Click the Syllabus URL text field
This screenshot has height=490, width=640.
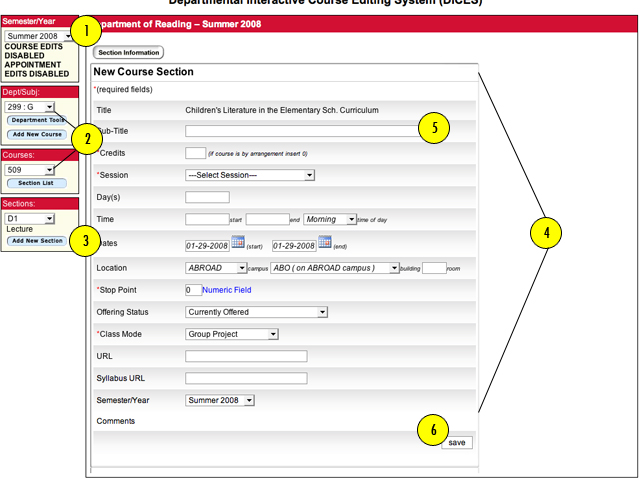pyautogui.click(x=246, y=378)
